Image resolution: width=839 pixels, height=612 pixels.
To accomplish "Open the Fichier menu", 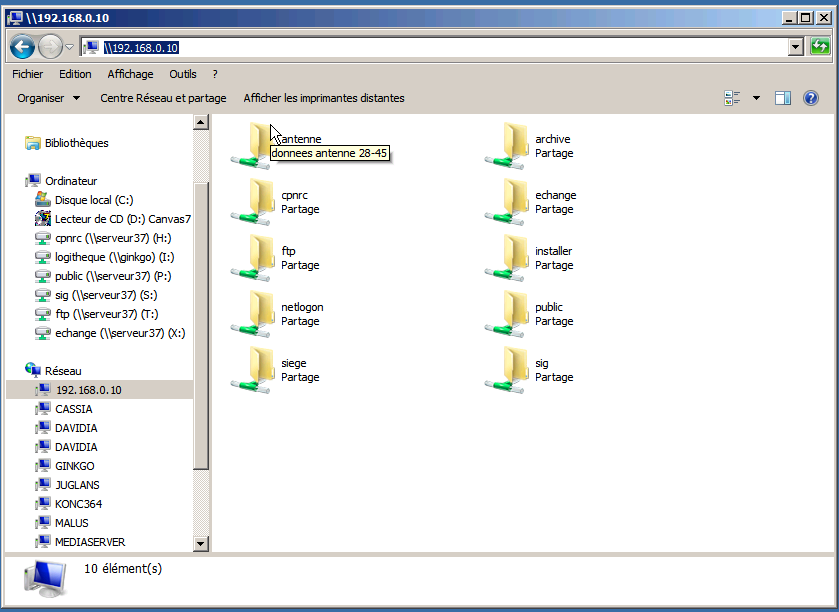I will (28, 74).
